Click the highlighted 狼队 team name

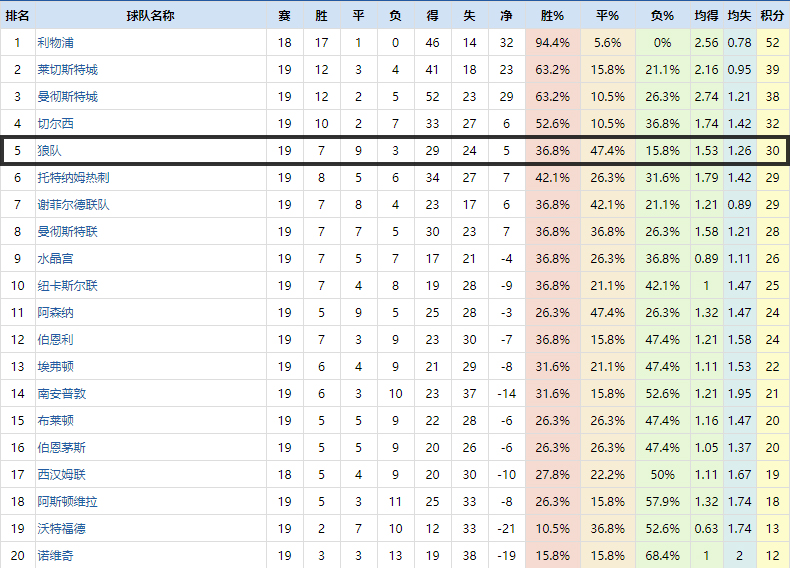[49, 151]
